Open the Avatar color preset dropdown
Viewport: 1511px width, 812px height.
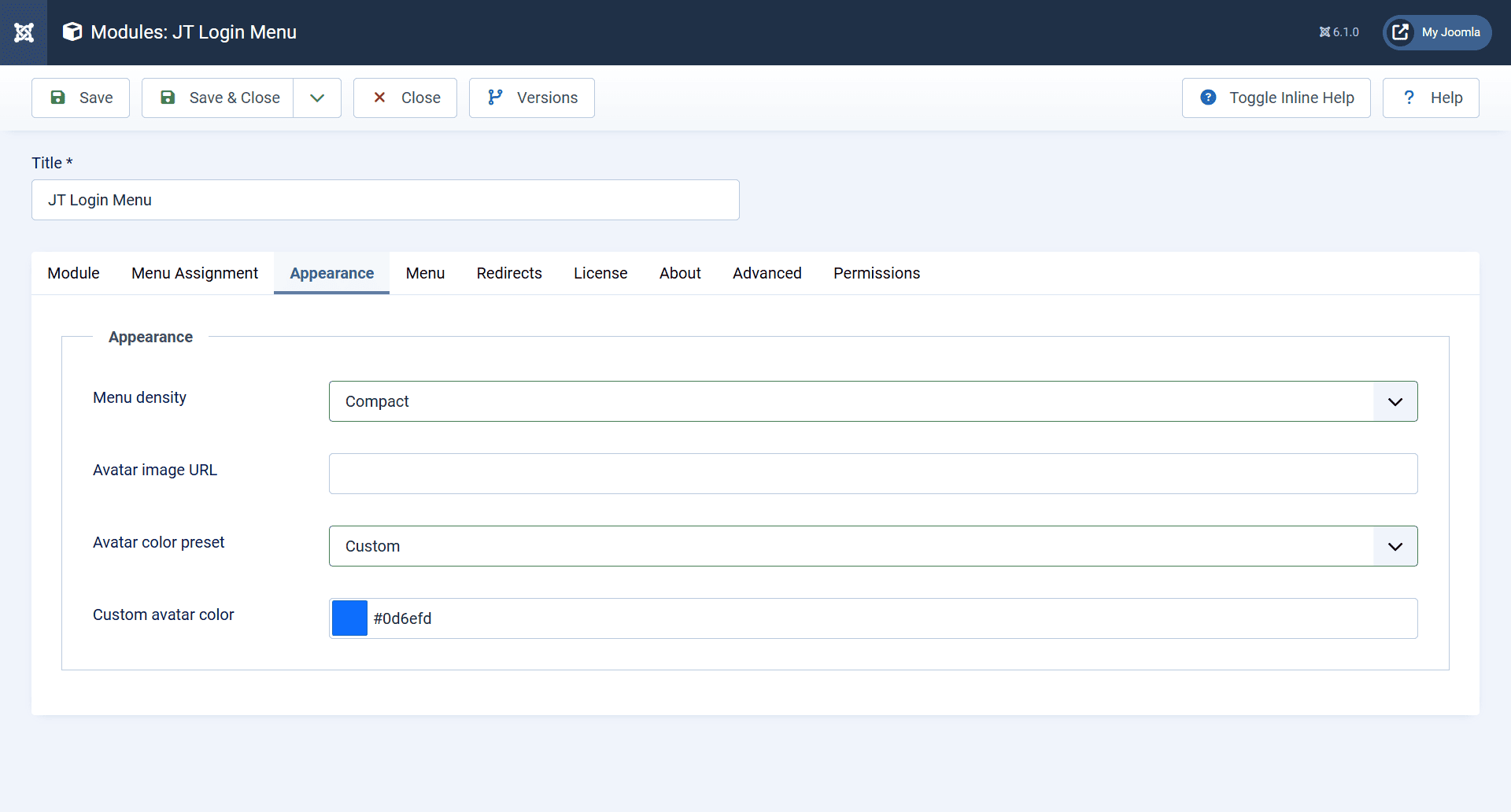point(873,546)
